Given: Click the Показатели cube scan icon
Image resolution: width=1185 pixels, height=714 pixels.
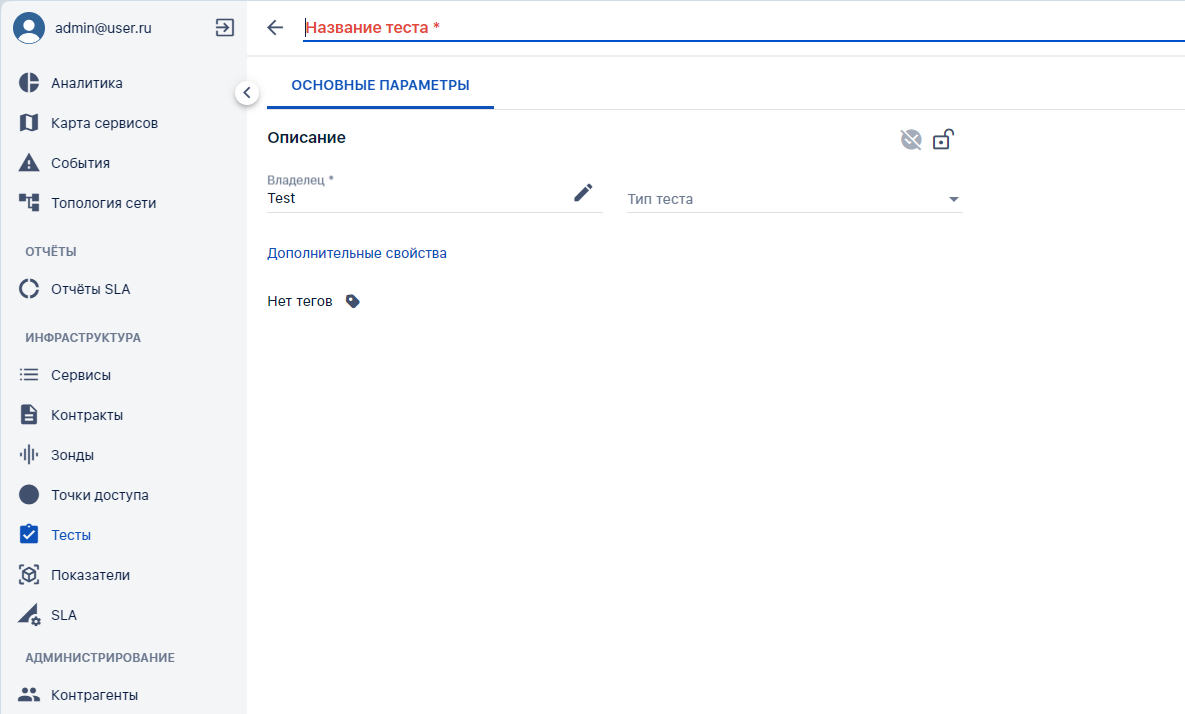Looking at the screenshot, I should click(x=29, y=575).
